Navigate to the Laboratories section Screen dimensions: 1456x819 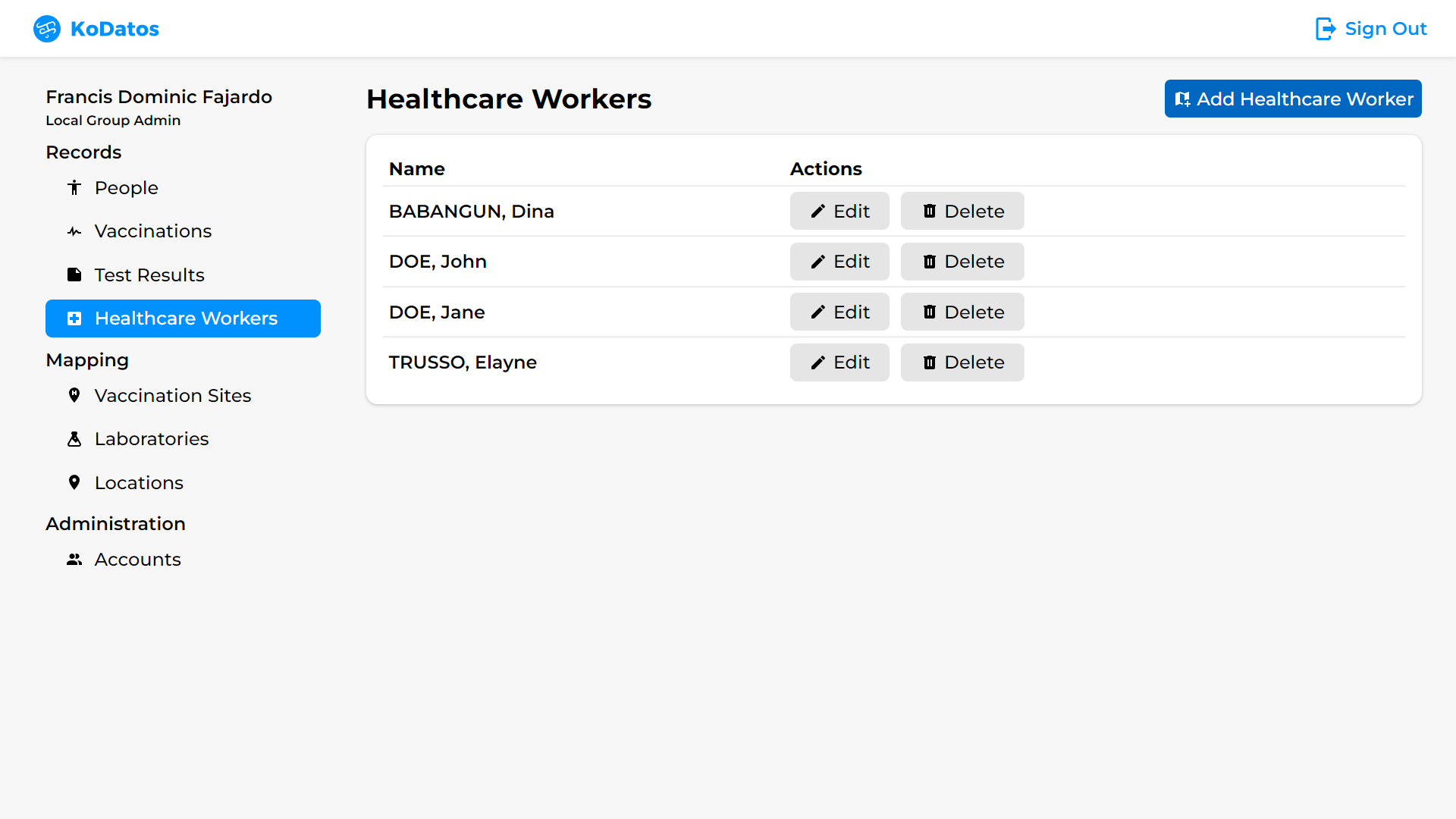(151, 439)
